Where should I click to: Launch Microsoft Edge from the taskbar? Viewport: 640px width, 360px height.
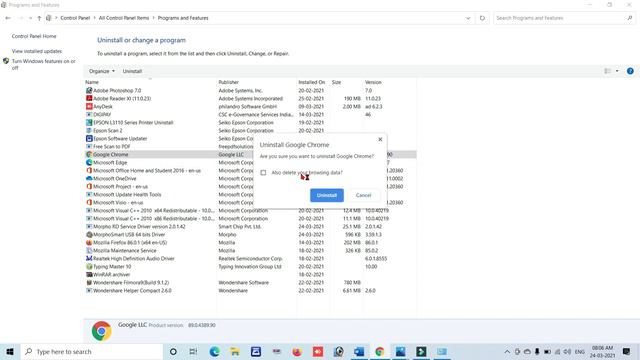pos(214,351)
